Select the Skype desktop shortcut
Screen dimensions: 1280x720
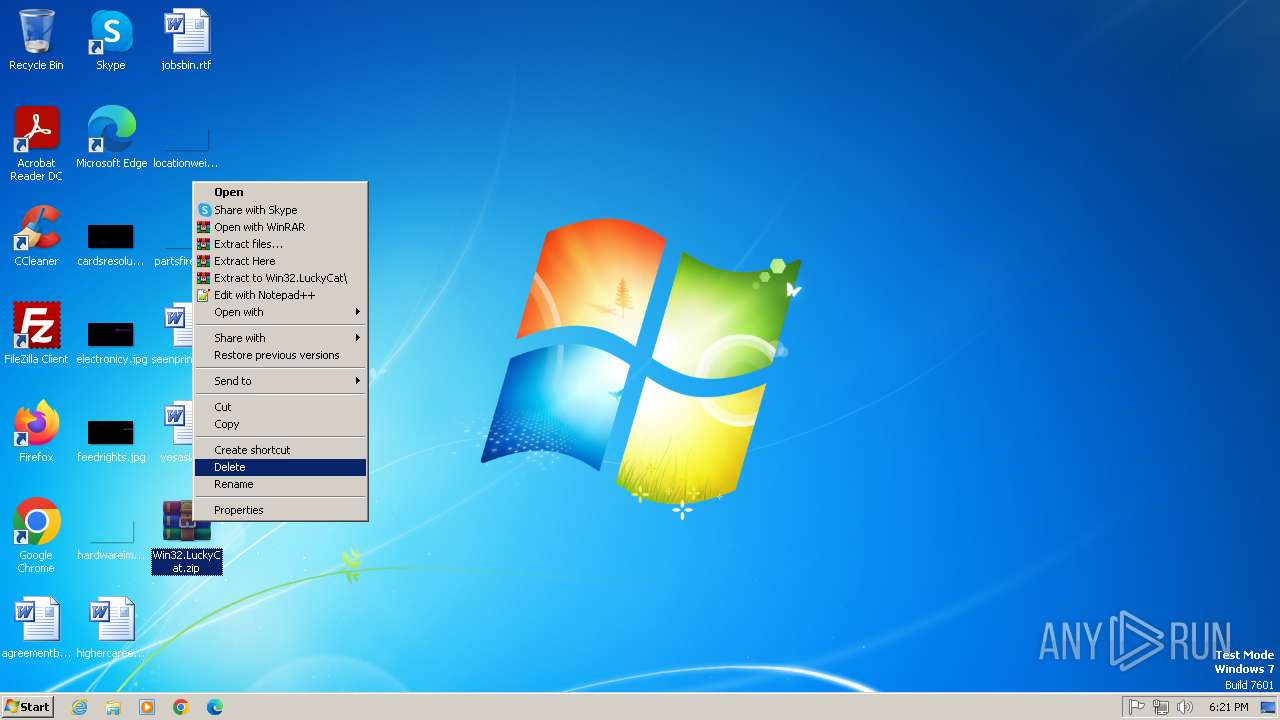111,40
